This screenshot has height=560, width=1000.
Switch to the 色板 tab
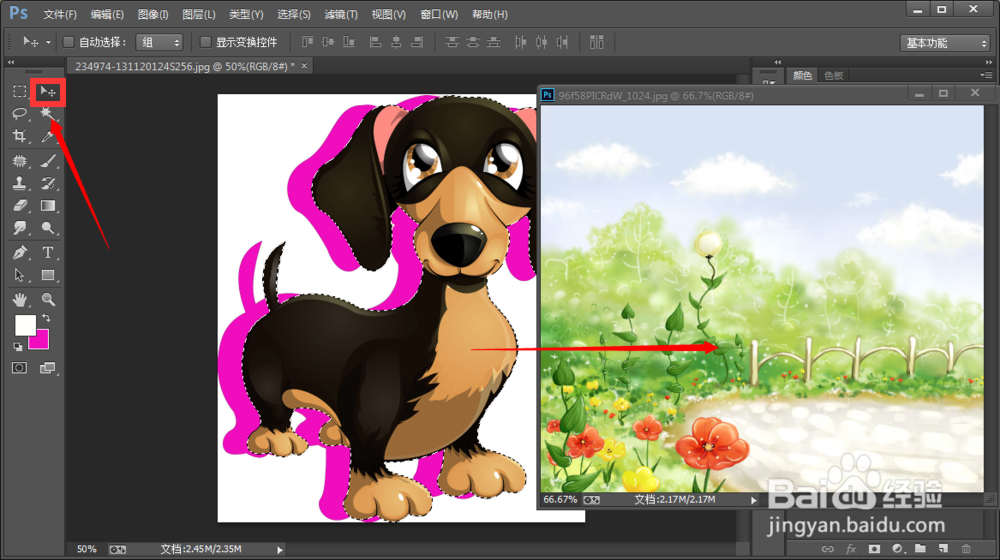pos(834,75)
